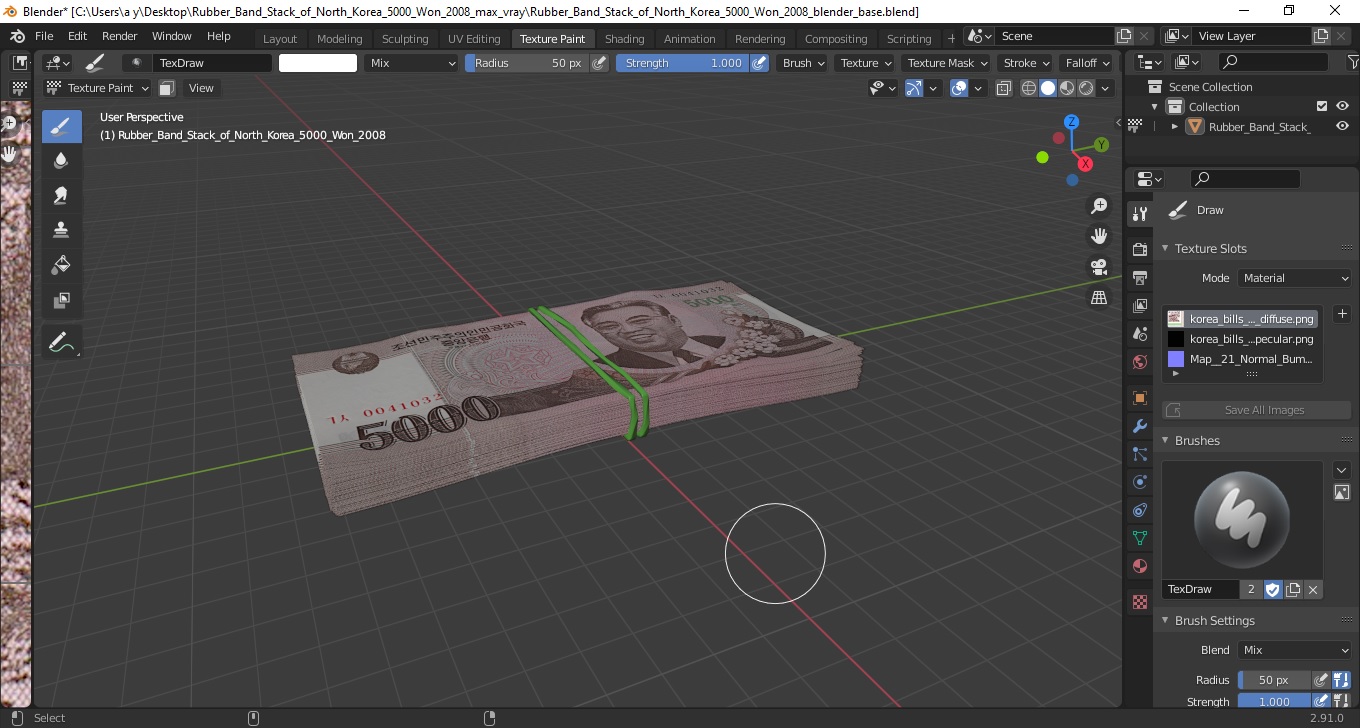
Task: Open the World properties tab
Action: point(1139,362)
